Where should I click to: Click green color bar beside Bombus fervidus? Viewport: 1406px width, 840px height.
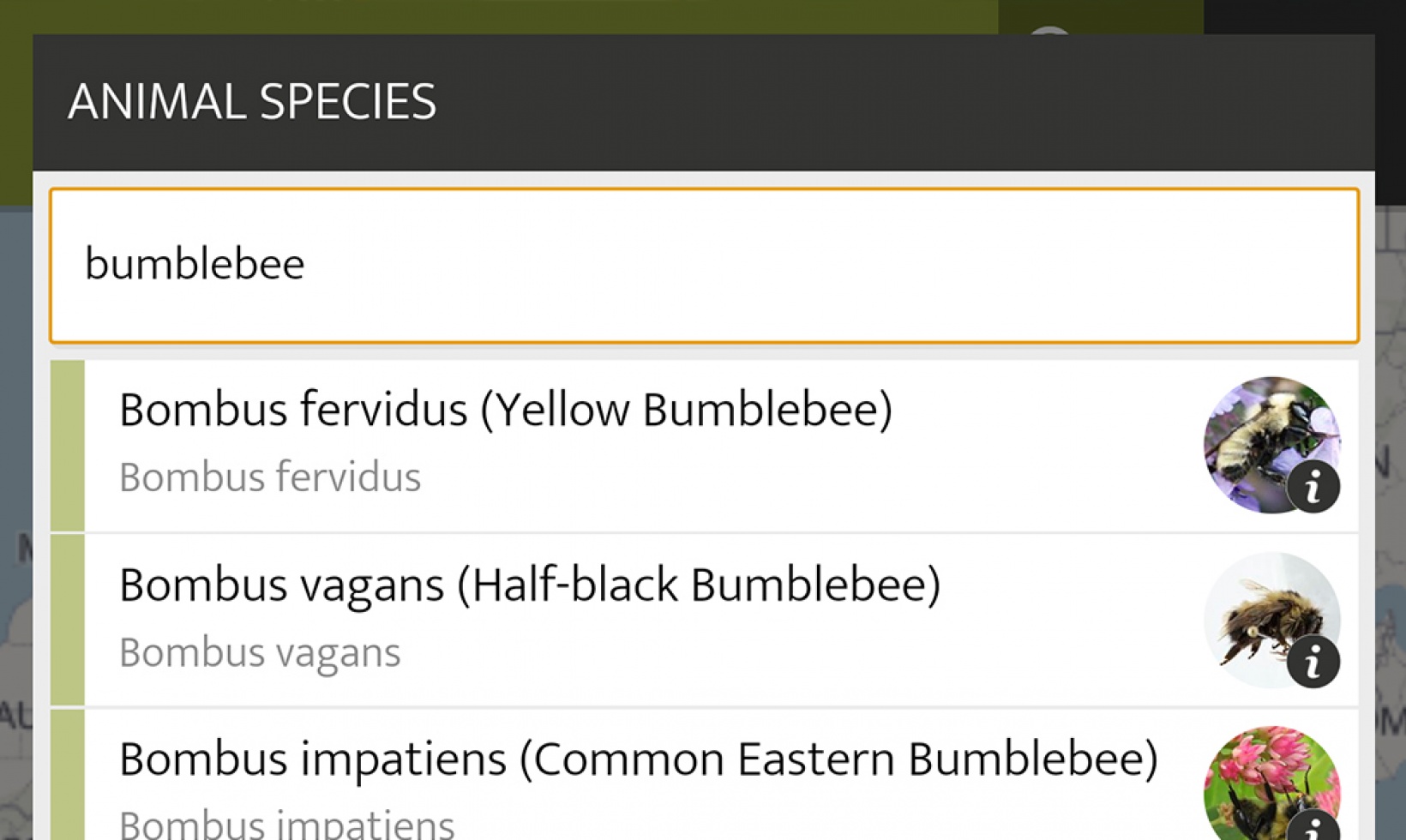pyautogui.click(x=68, y=446)
